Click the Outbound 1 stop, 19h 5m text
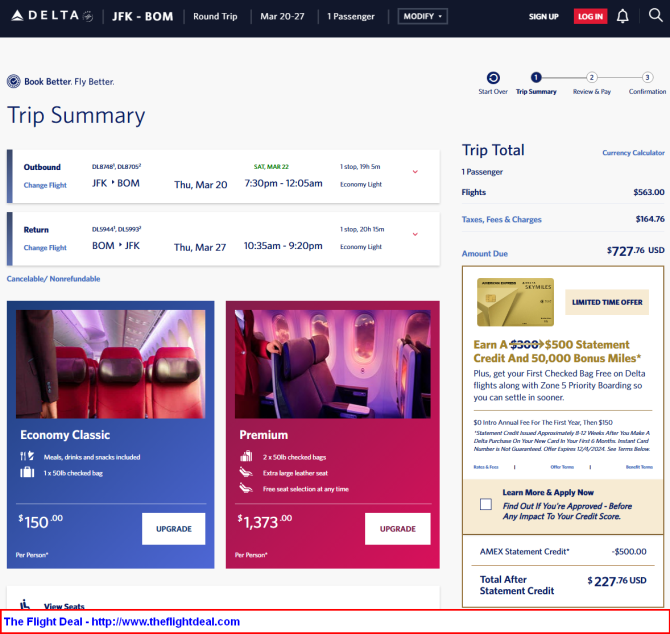 point(360,167)
